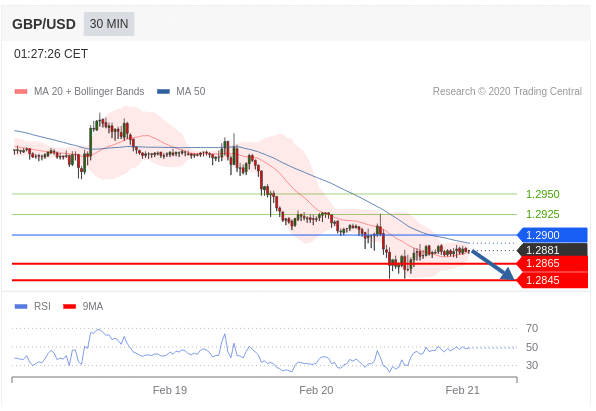
Task: Select the blue MA 50 legend swatch
Action: (x=163, y=92)
